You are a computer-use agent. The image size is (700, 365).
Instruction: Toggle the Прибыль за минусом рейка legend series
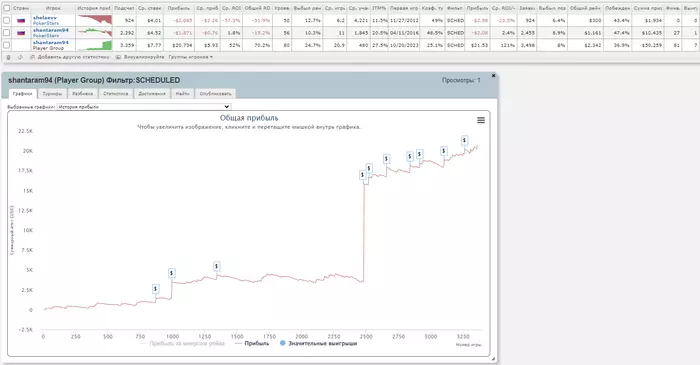(x=183, y=344)
